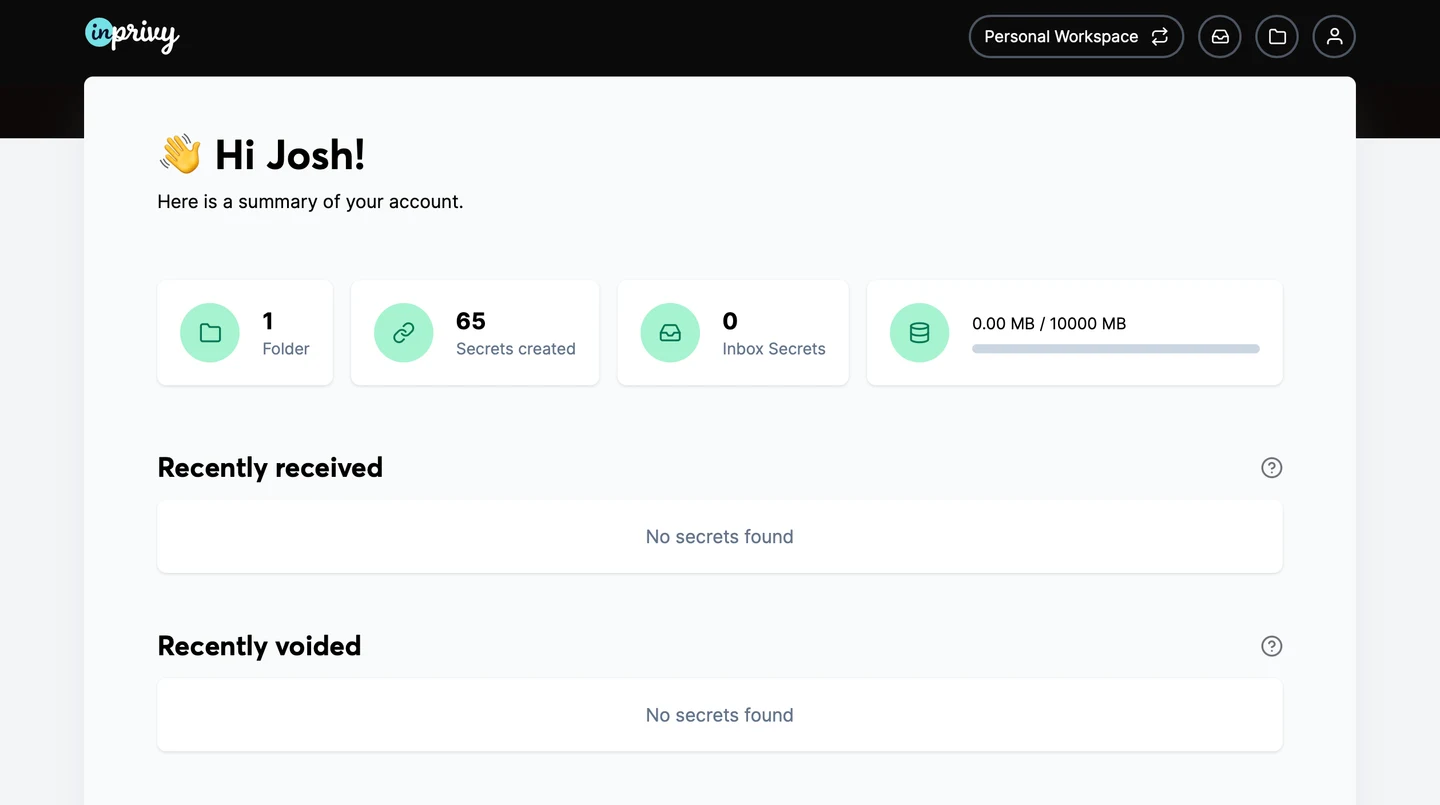Click the swap arrows icon in Personal Workspace
Screen dimensions: 1440x805
[1160, 37]
